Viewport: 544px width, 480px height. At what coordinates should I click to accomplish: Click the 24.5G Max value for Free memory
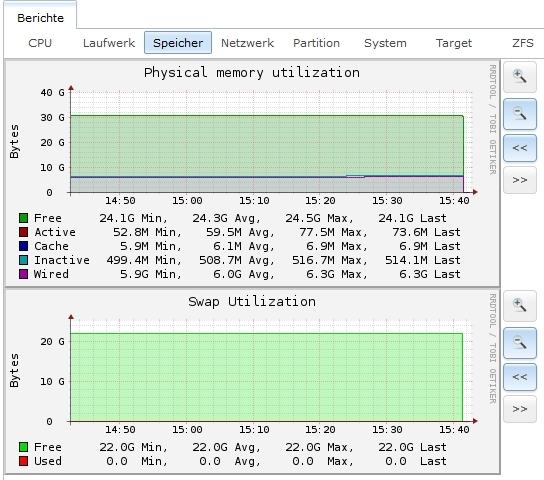point(319,218)
